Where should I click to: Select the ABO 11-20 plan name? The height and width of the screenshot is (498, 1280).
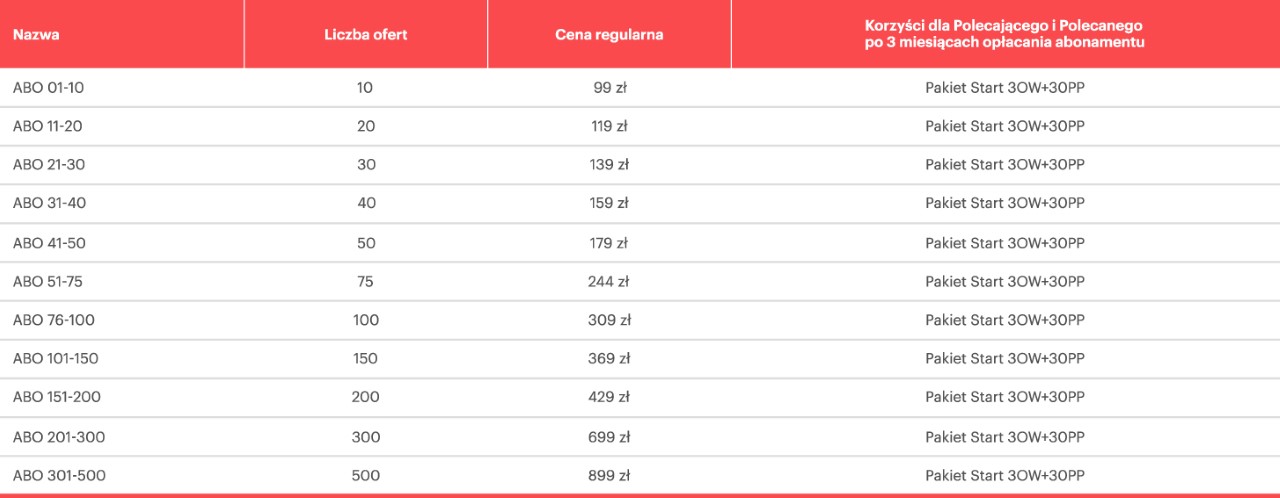[x=49, y=126]
